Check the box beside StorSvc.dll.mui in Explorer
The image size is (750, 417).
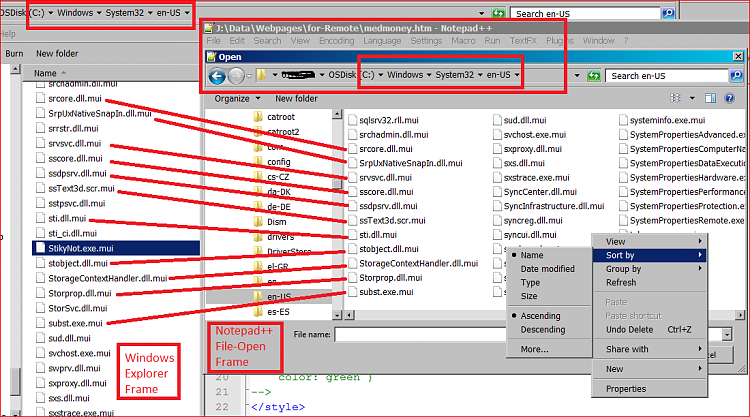(x=41, y=308)
